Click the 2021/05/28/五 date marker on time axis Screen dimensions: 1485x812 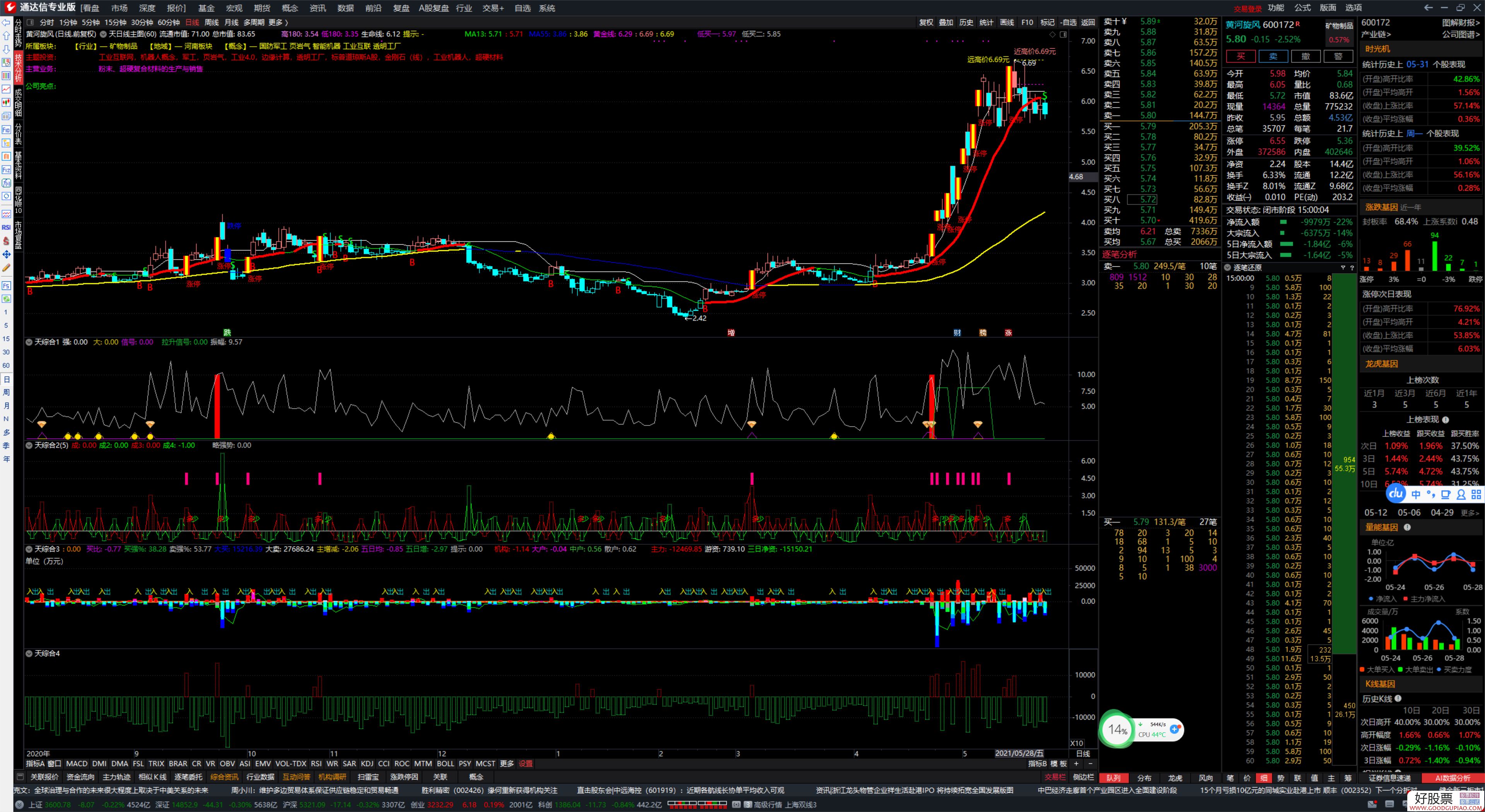click(x=1019, y=753)
